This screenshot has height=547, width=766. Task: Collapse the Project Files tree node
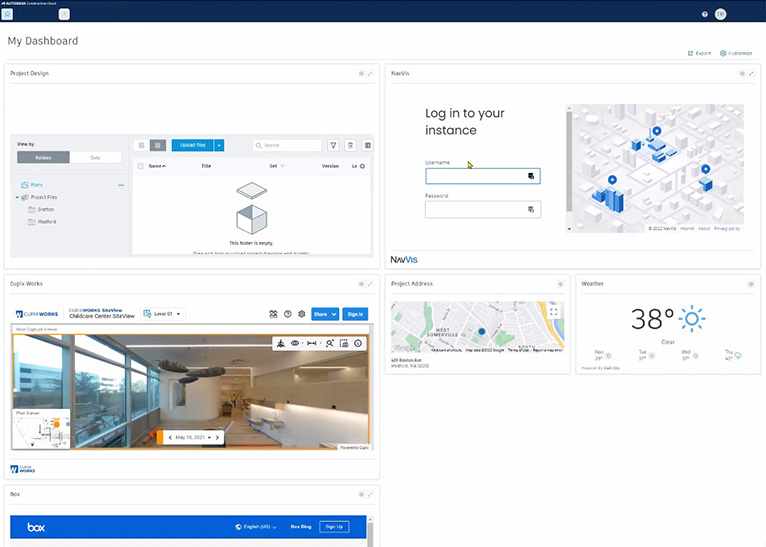point(17,197)
